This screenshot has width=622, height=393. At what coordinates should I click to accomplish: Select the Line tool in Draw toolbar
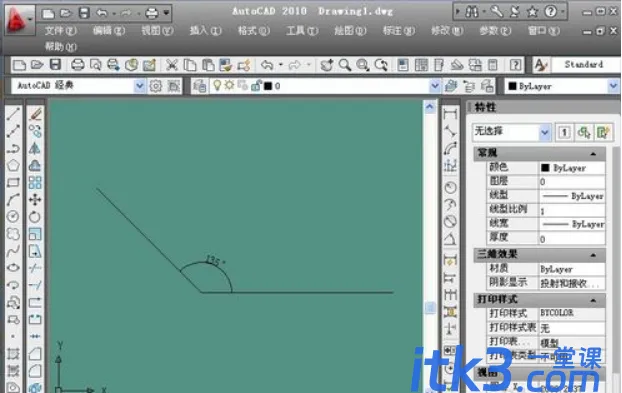[x=13, y=114]
